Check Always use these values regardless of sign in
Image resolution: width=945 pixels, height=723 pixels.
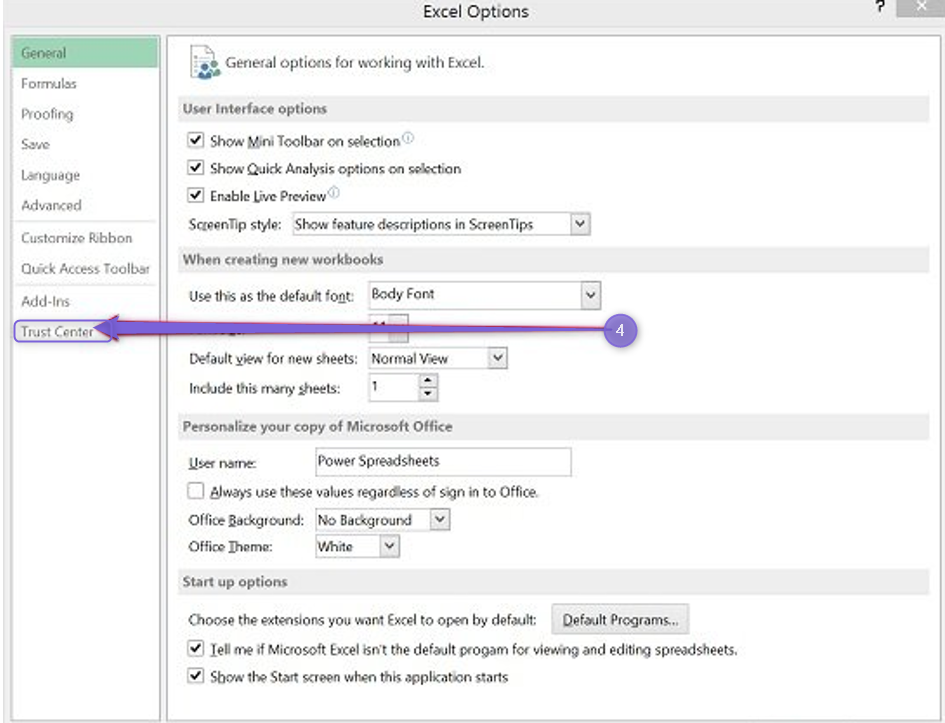(x=195, y=490)
